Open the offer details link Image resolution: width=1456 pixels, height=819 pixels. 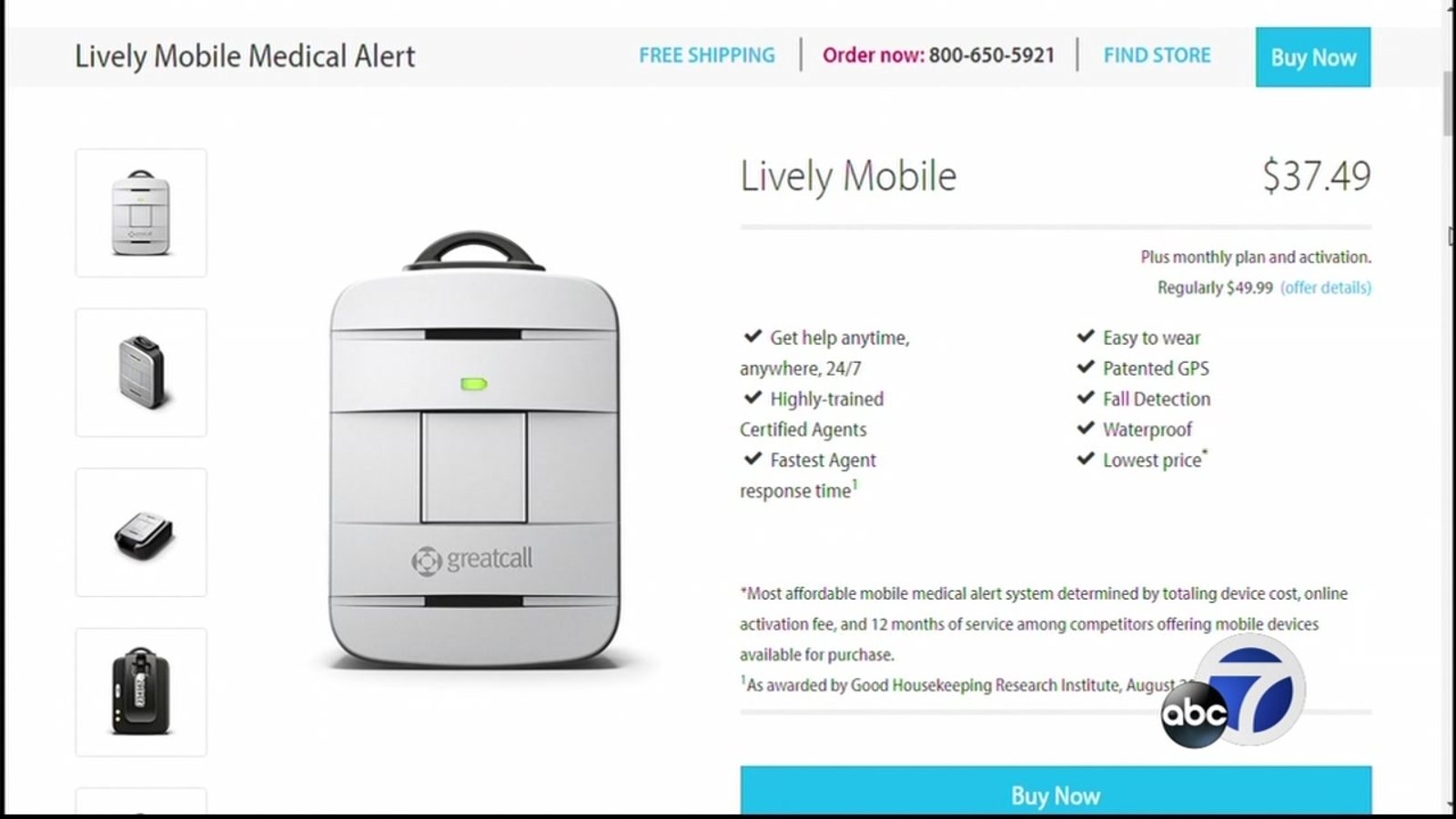pos(1326,288)
